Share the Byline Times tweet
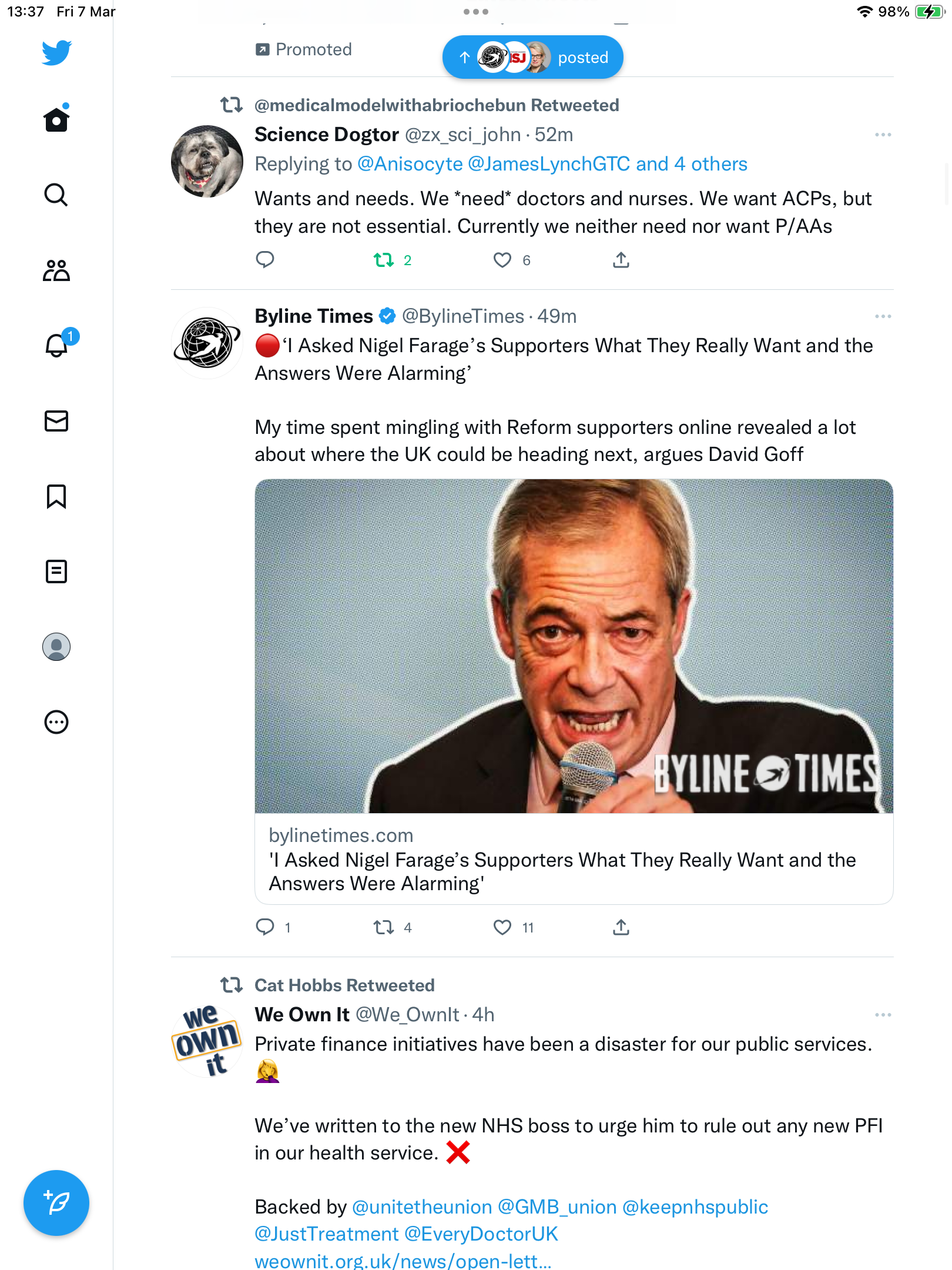The width and height of the screenshot is (952, 1270). coord(621,928)
